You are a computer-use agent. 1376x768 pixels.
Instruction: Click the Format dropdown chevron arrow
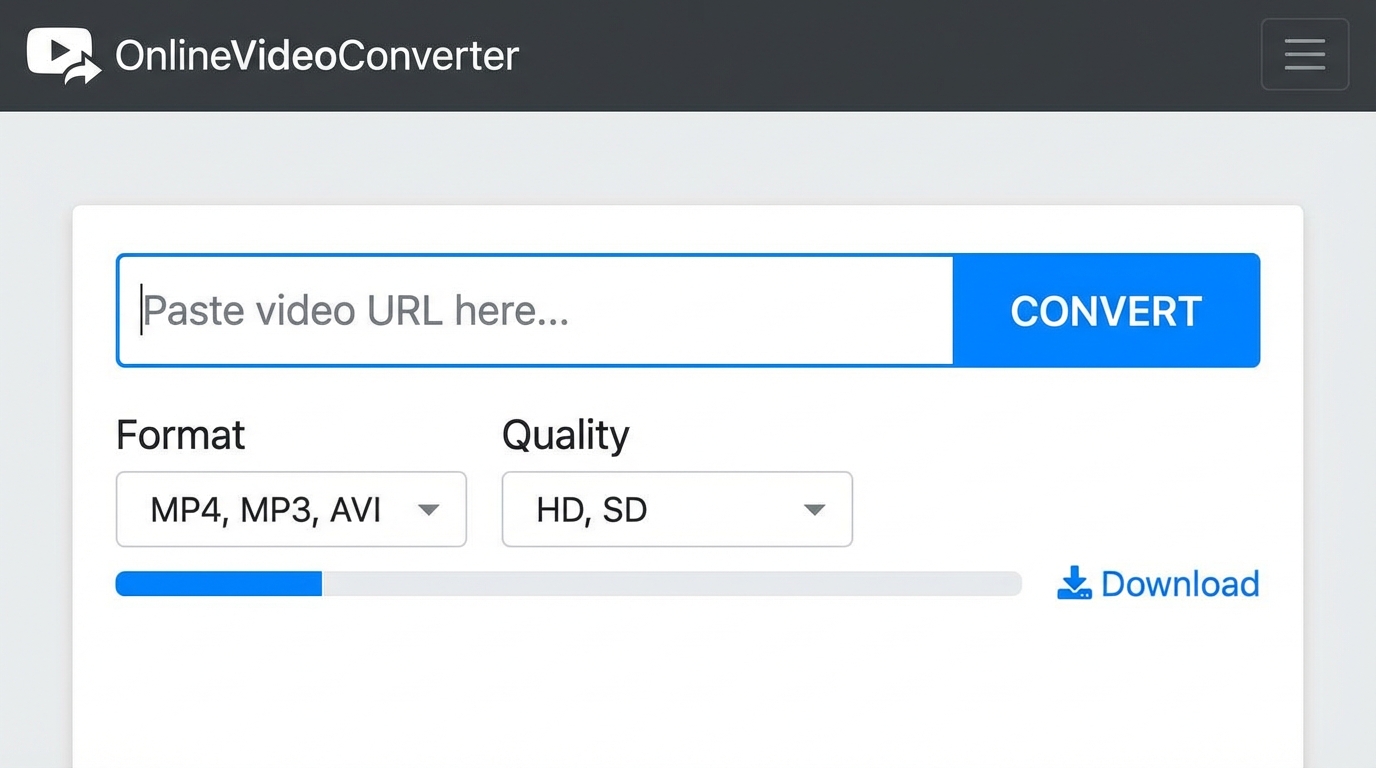[429, 509]
